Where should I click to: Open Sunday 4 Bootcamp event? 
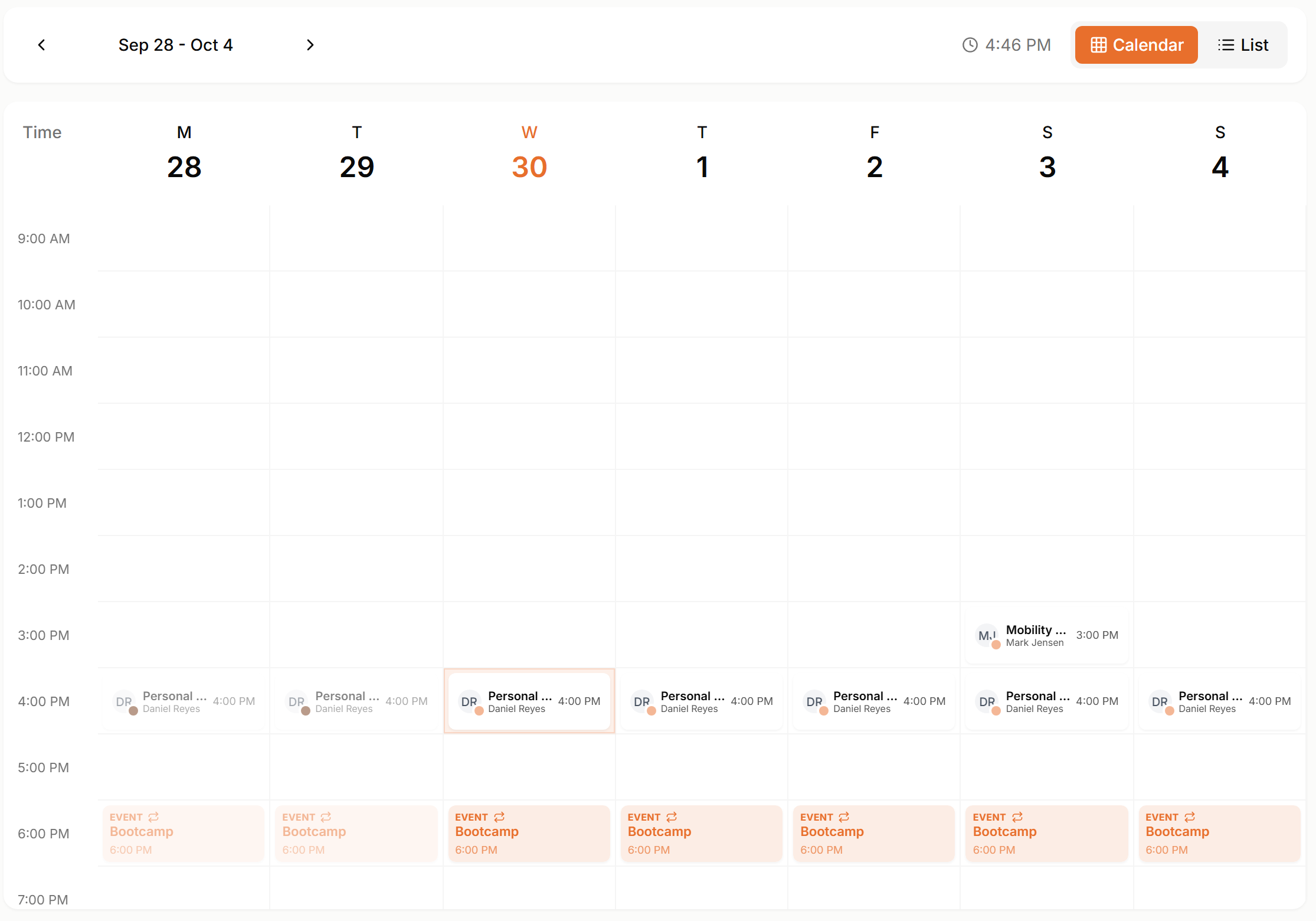pos(1220,834)
